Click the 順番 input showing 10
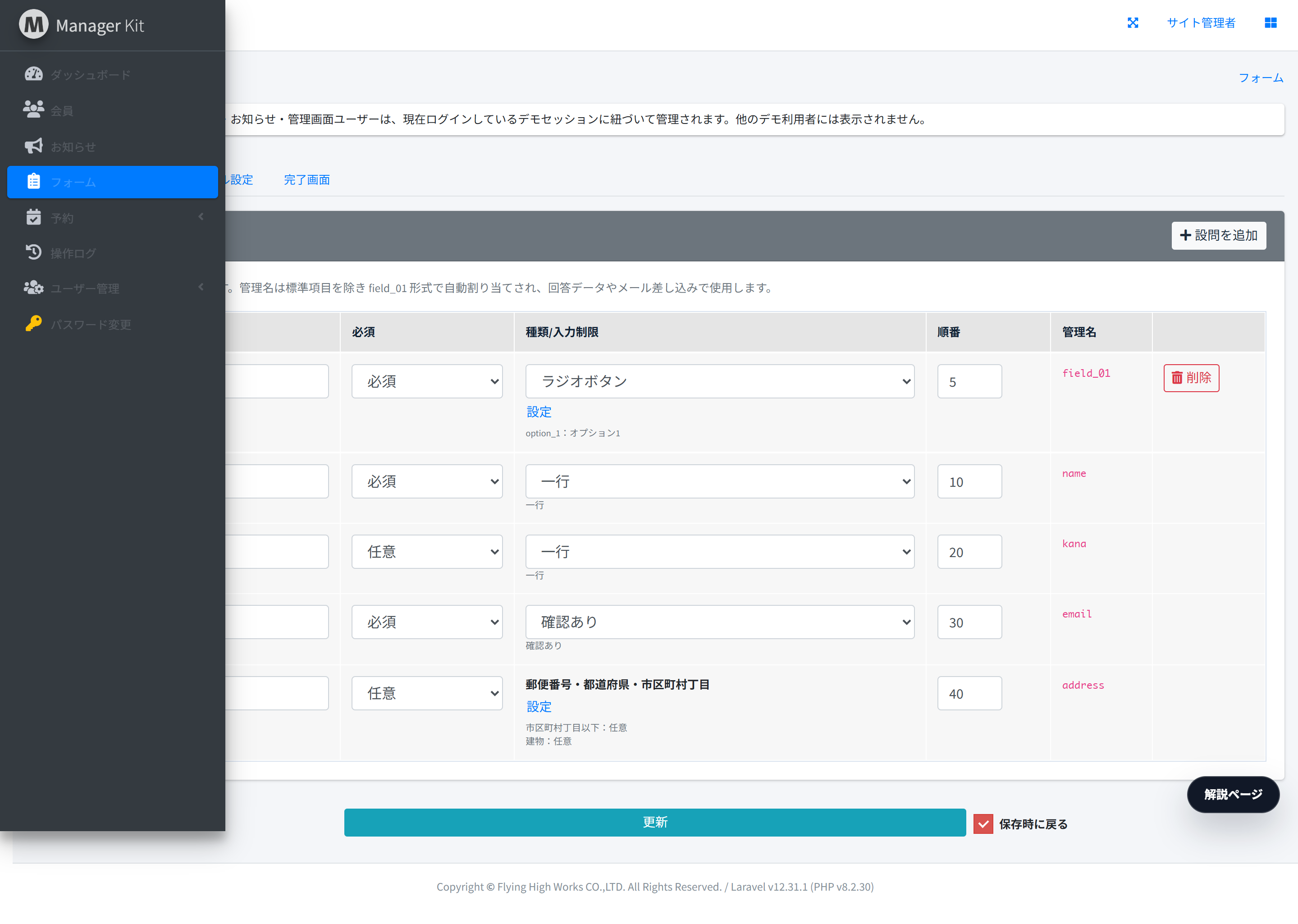Image resolution: width=1298 pixels, height=924 pixels. click(969, 481)
